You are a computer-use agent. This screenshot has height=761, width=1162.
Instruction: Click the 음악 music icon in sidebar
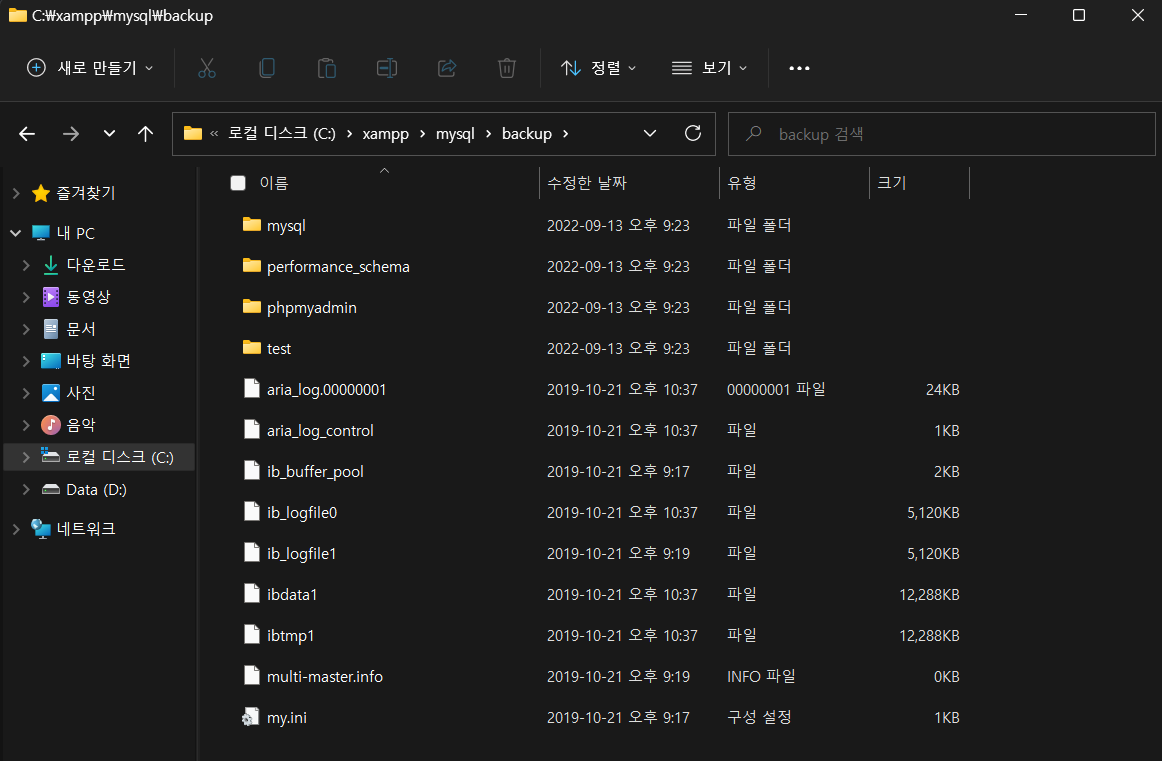50,425
